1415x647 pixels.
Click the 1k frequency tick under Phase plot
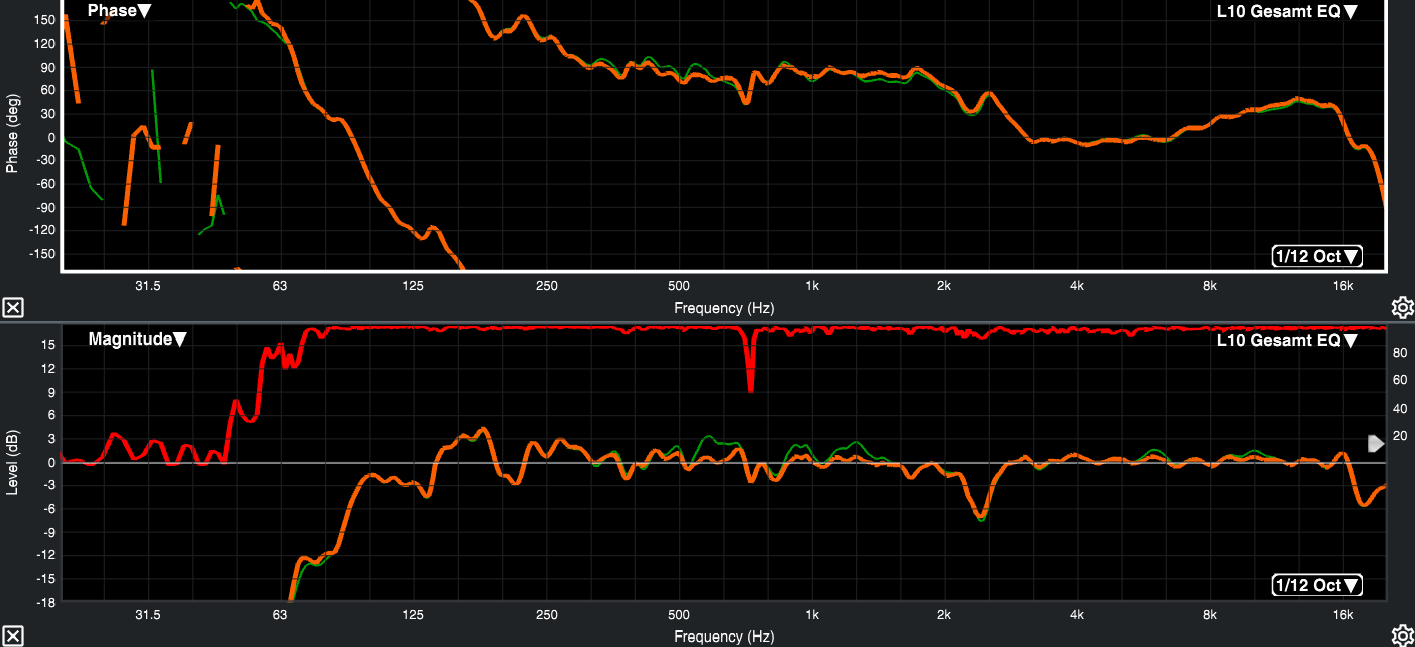pos(811,287)
